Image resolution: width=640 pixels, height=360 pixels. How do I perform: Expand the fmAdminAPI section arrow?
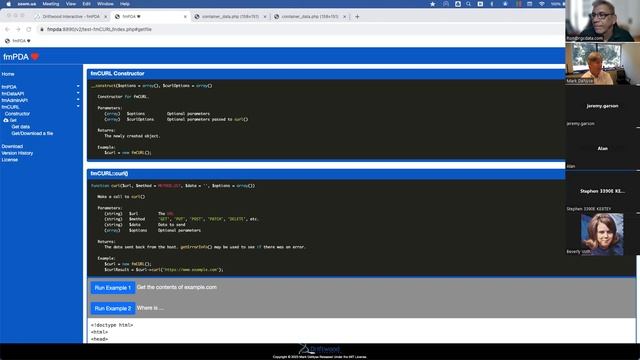pyautogui.click(x=78, y=100)
